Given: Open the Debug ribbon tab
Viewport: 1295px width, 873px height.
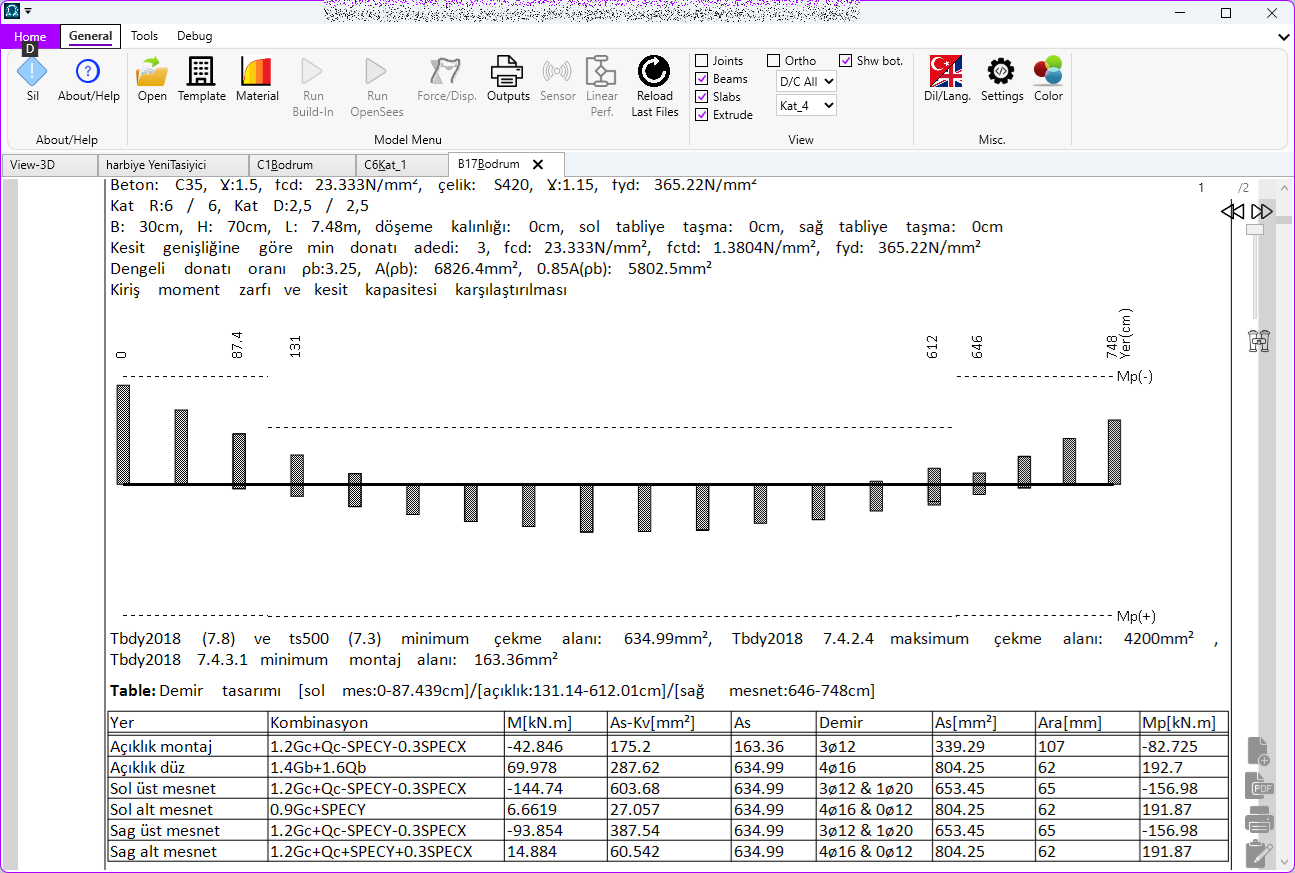Looking at the screenshot, I should tap(194, 37).
